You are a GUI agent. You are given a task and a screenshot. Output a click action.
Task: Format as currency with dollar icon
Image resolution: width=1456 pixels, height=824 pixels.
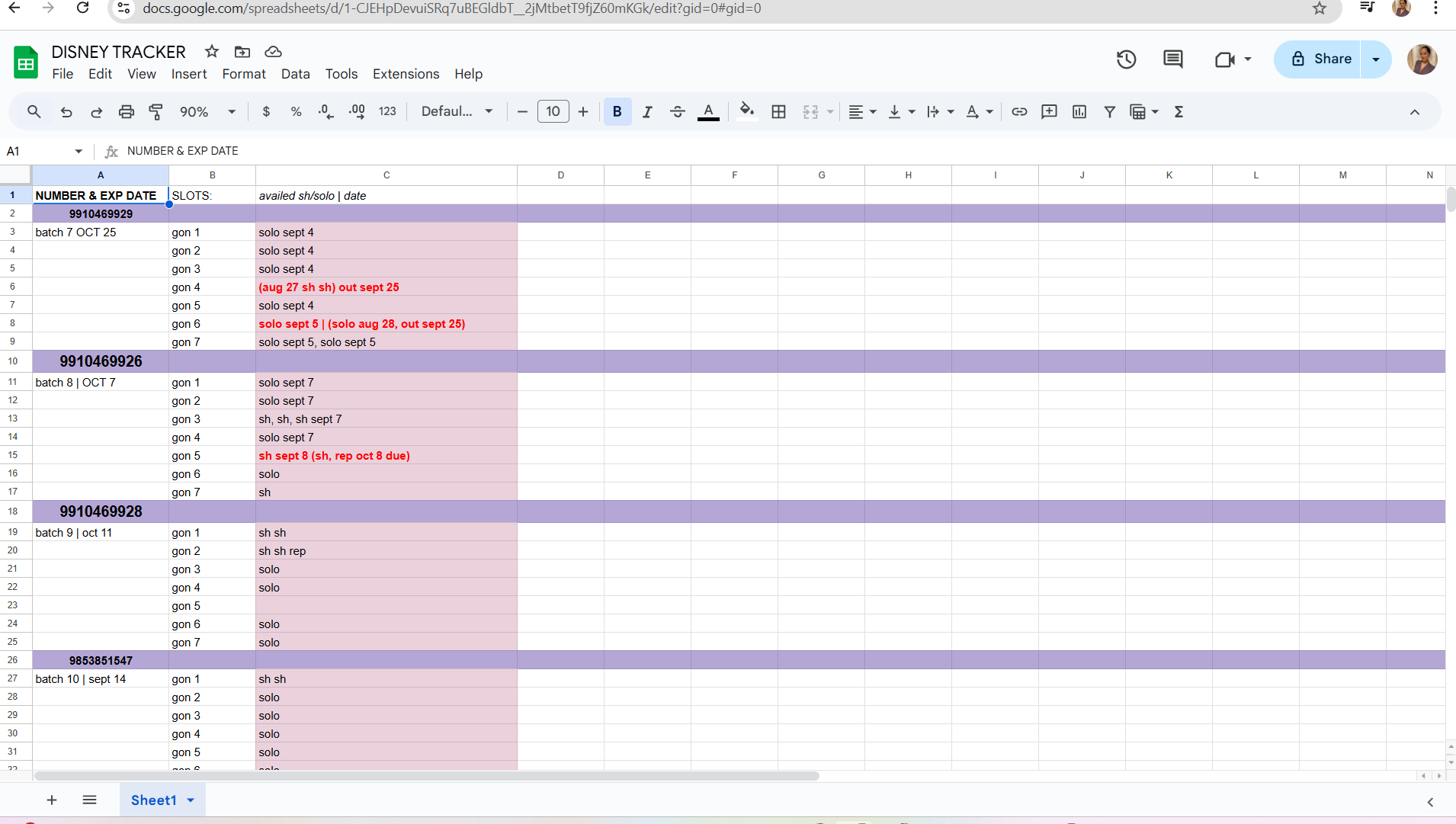pyautogui.click(x=266, y=112)
